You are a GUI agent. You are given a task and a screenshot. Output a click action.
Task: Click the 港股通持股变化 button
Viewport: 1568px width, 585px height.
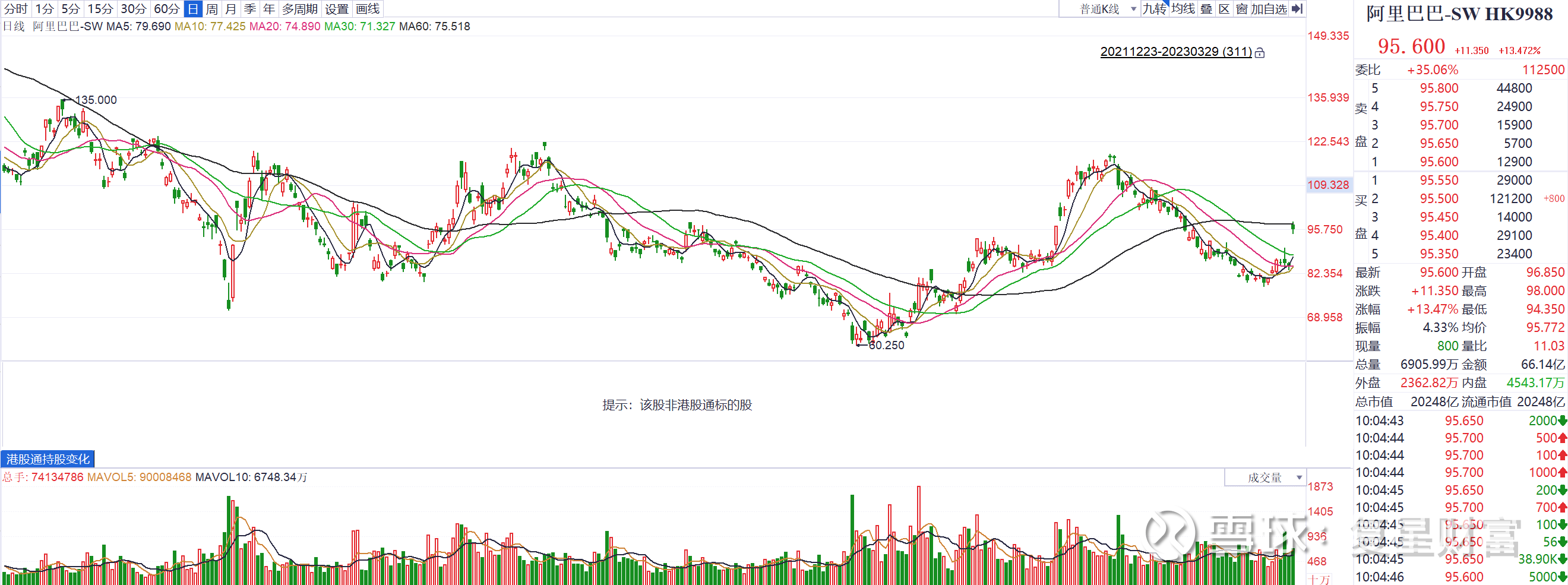tap(46, 460)
